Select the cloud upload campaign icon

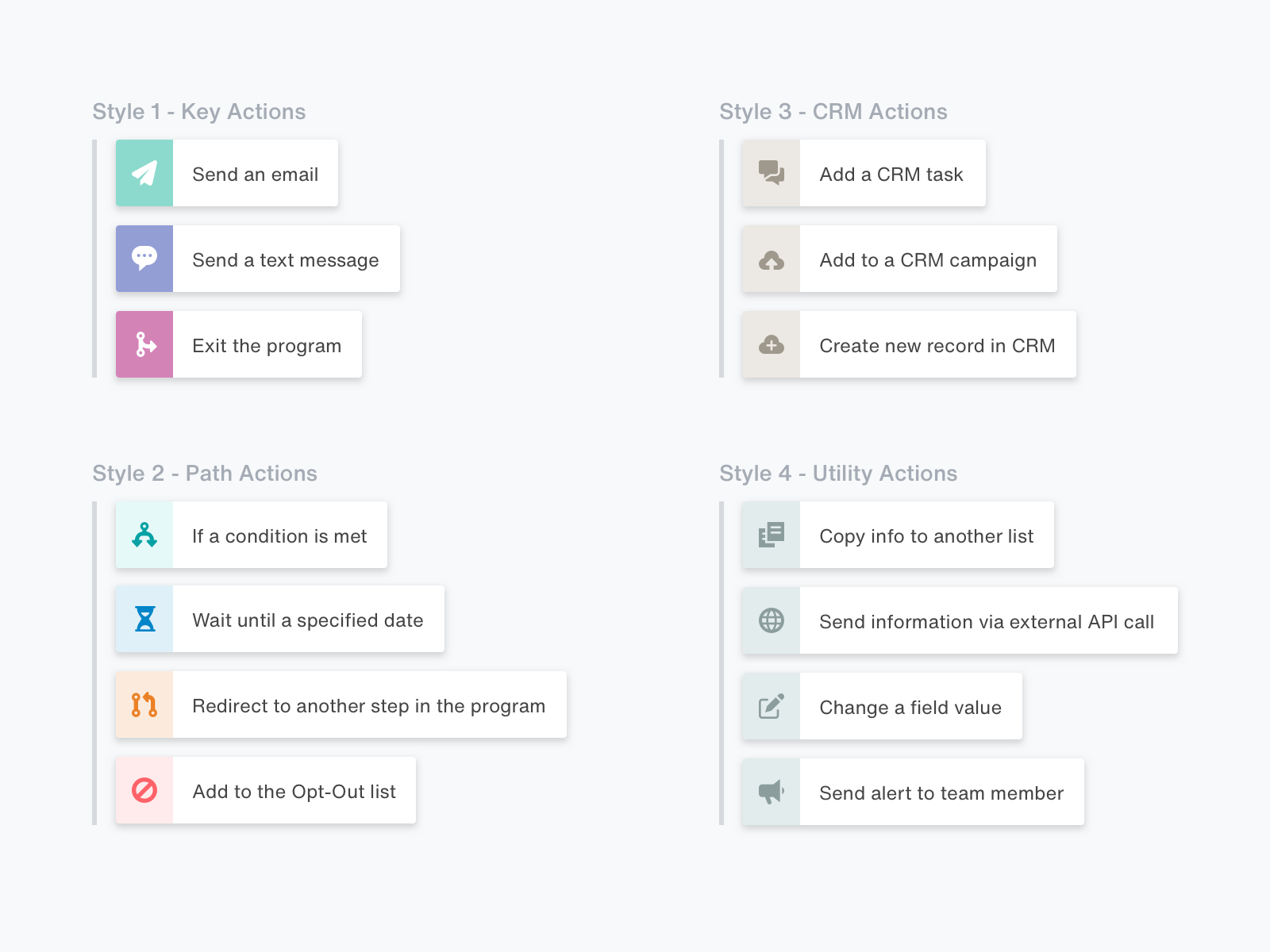click(770, 259)
